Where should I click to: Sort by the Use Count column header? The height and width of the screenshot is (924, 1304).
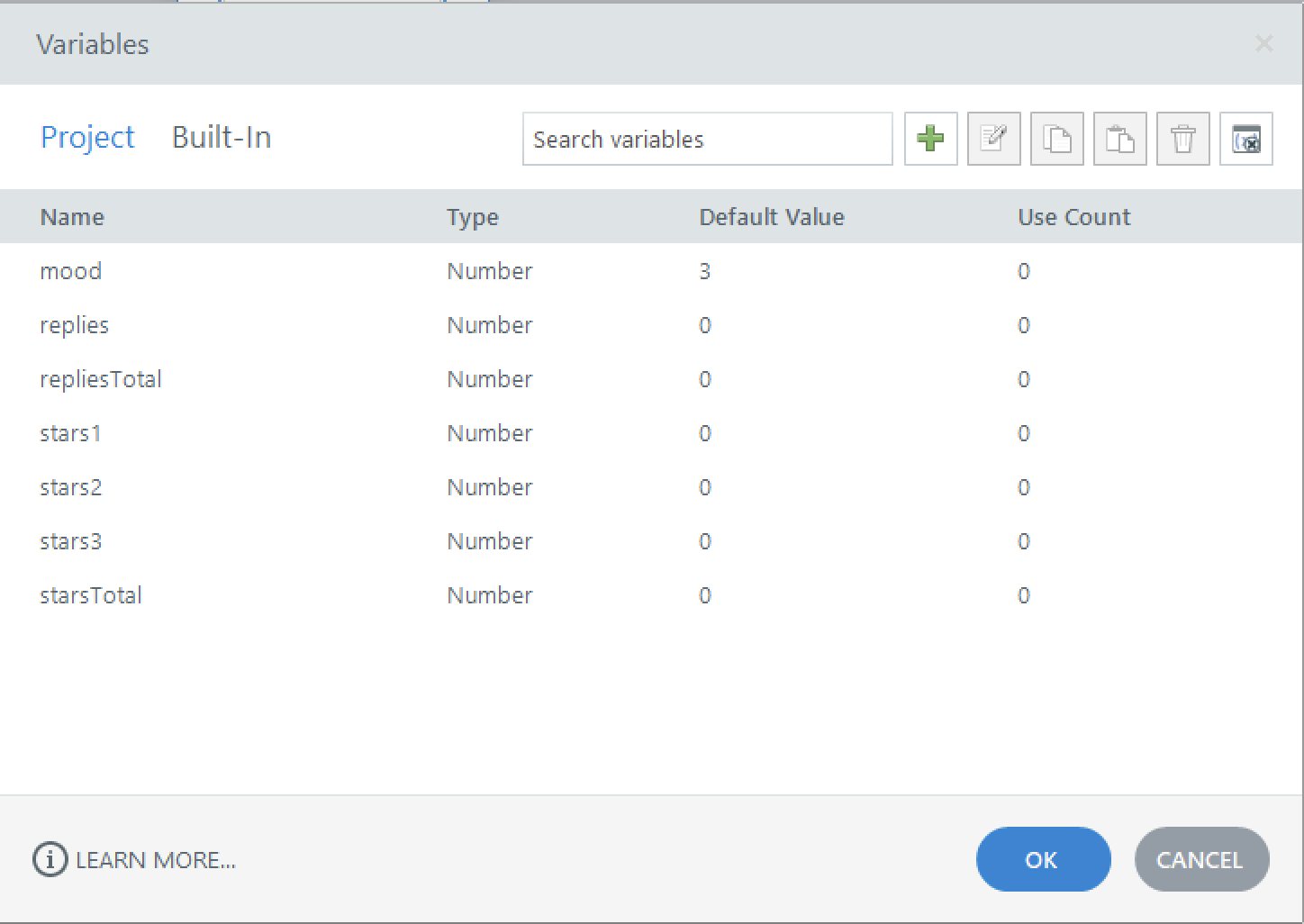[1073, 217]
